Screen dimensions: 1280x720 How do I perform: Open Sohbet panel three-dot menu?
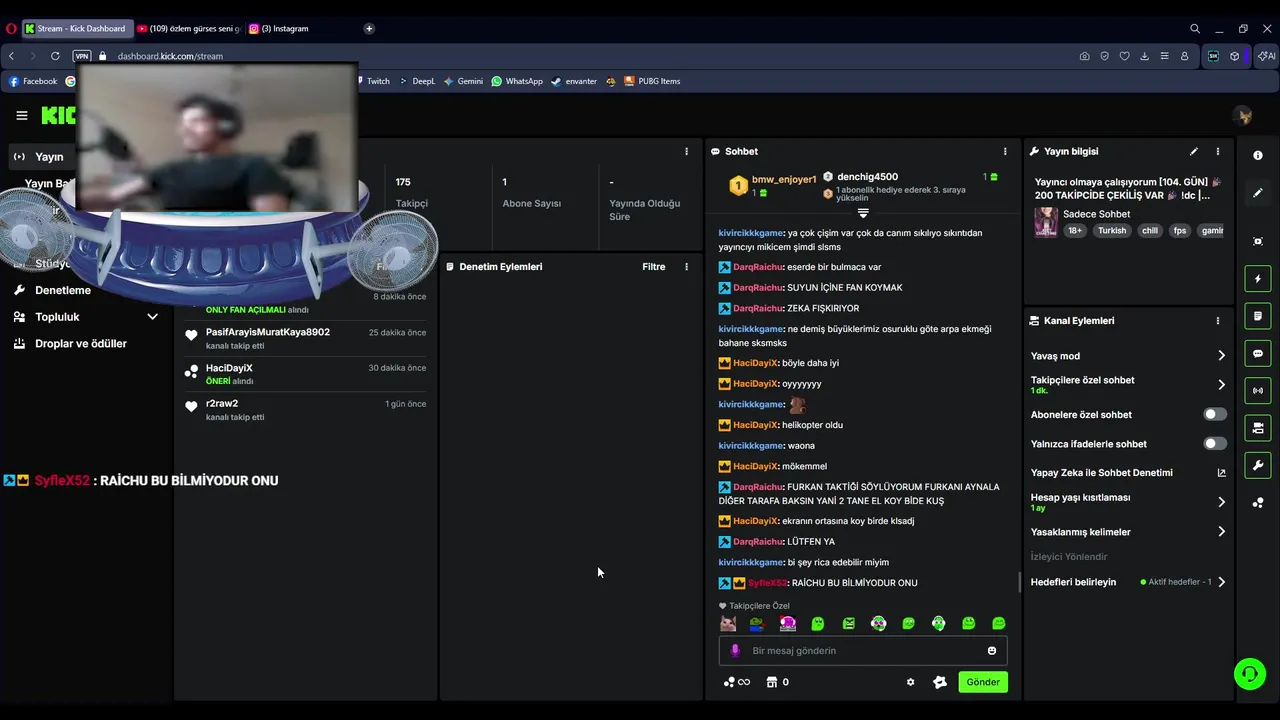coord(1005,151)
